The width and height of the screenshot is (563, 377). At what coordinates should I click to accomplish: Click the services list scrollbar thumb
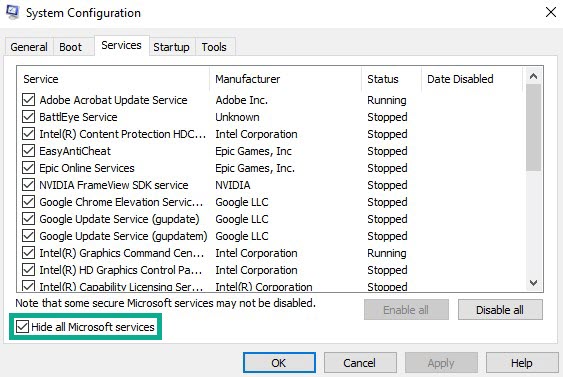(x=534, y=127)
